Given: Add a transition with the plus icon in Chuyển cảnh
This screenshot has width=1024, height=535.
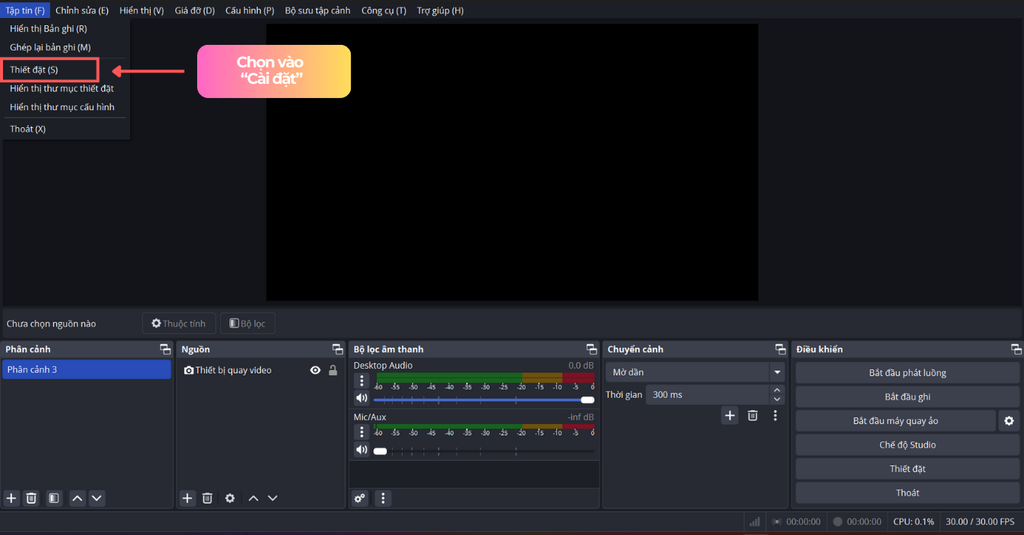Looking at the screenshot, I should pyautogui.click(x=729, y=415).
